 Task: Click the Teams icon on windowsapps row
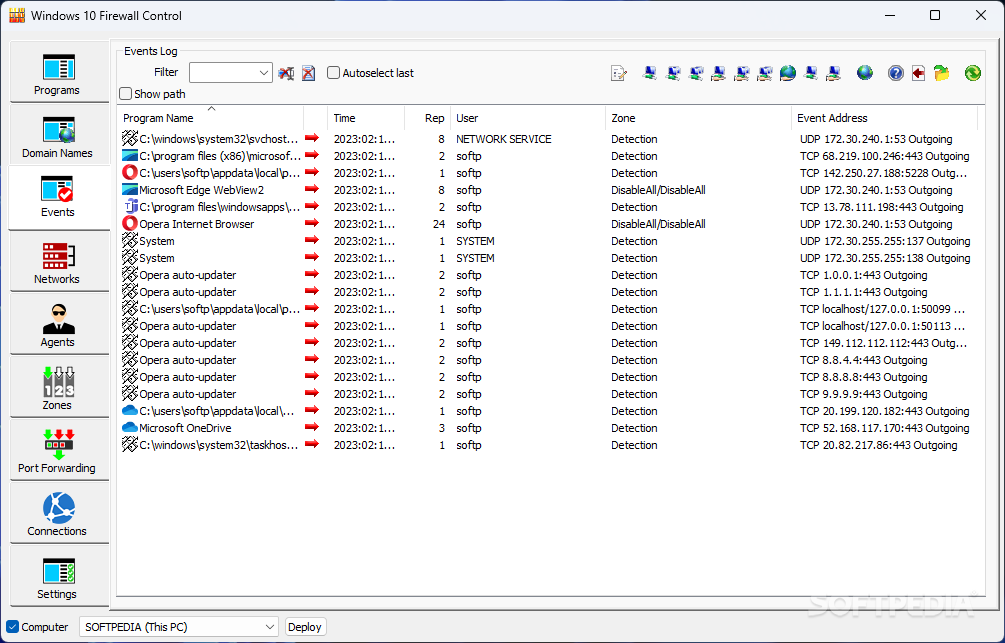pos(130,206)
